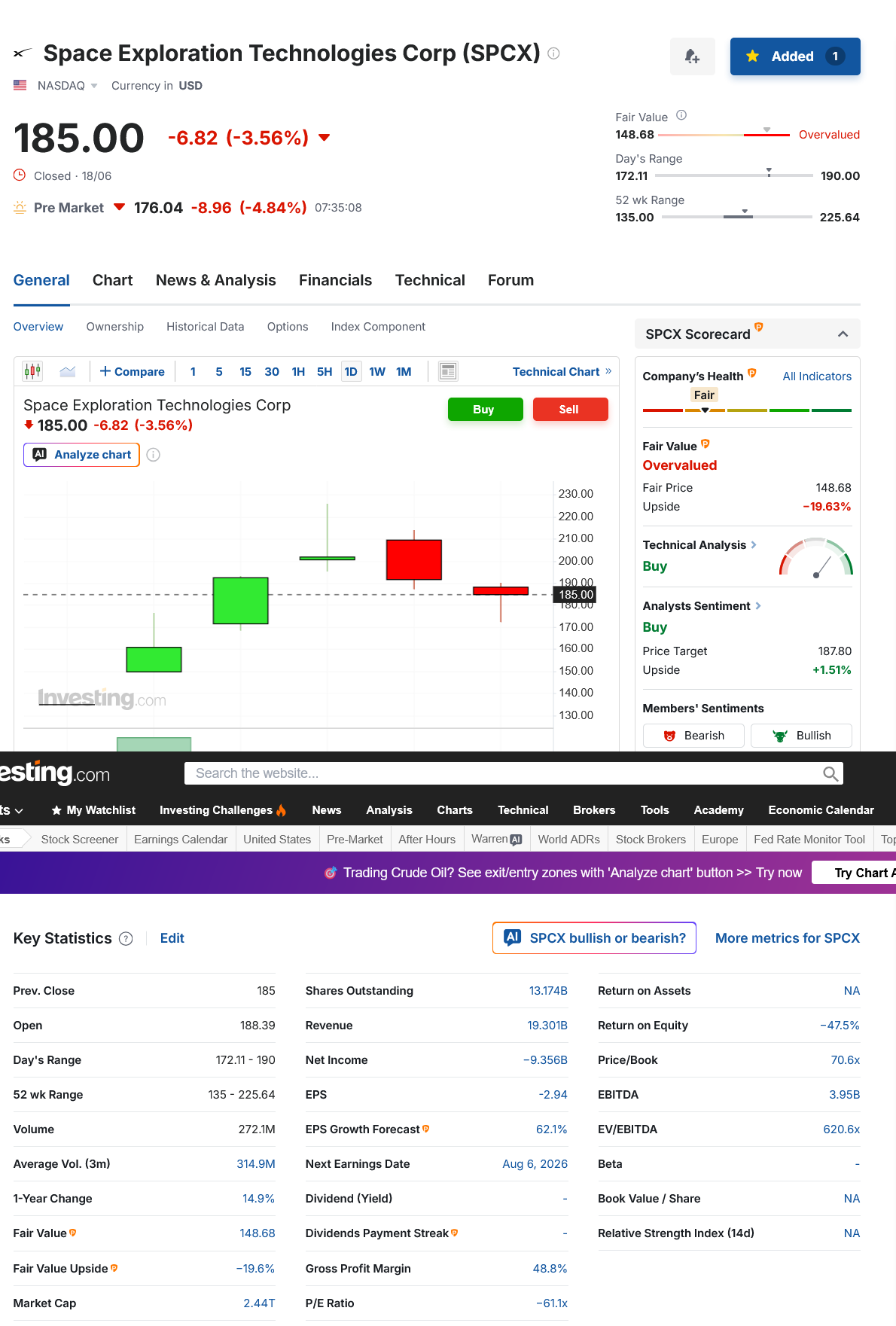Click the Analyze chart AI button
The height and width of the screenshot is (1326, 896).
pos(81,455)
